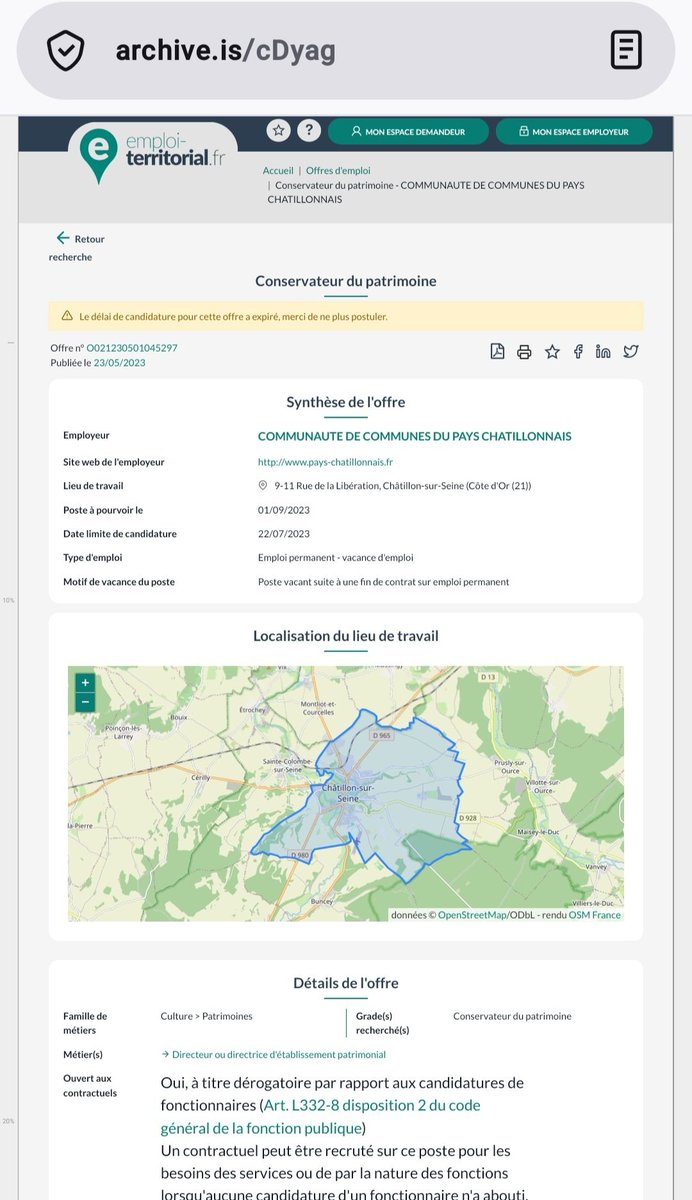The height and width of the screenshot is (1200, 692).
Task: Open OpenStreetMap attribution link
Action: tap(472, 915)
